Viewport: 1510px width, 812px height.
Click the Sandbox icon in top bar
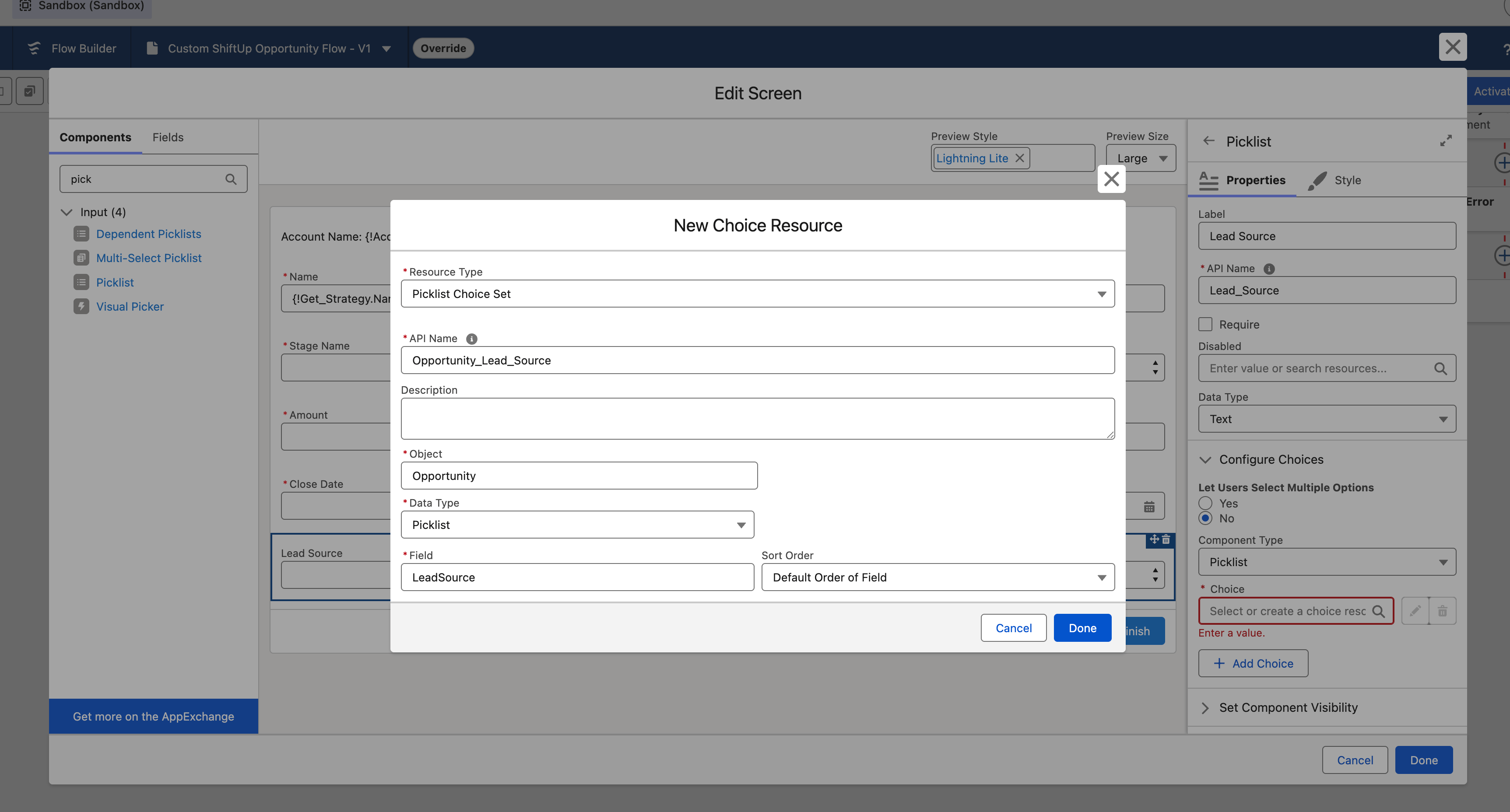25,6
